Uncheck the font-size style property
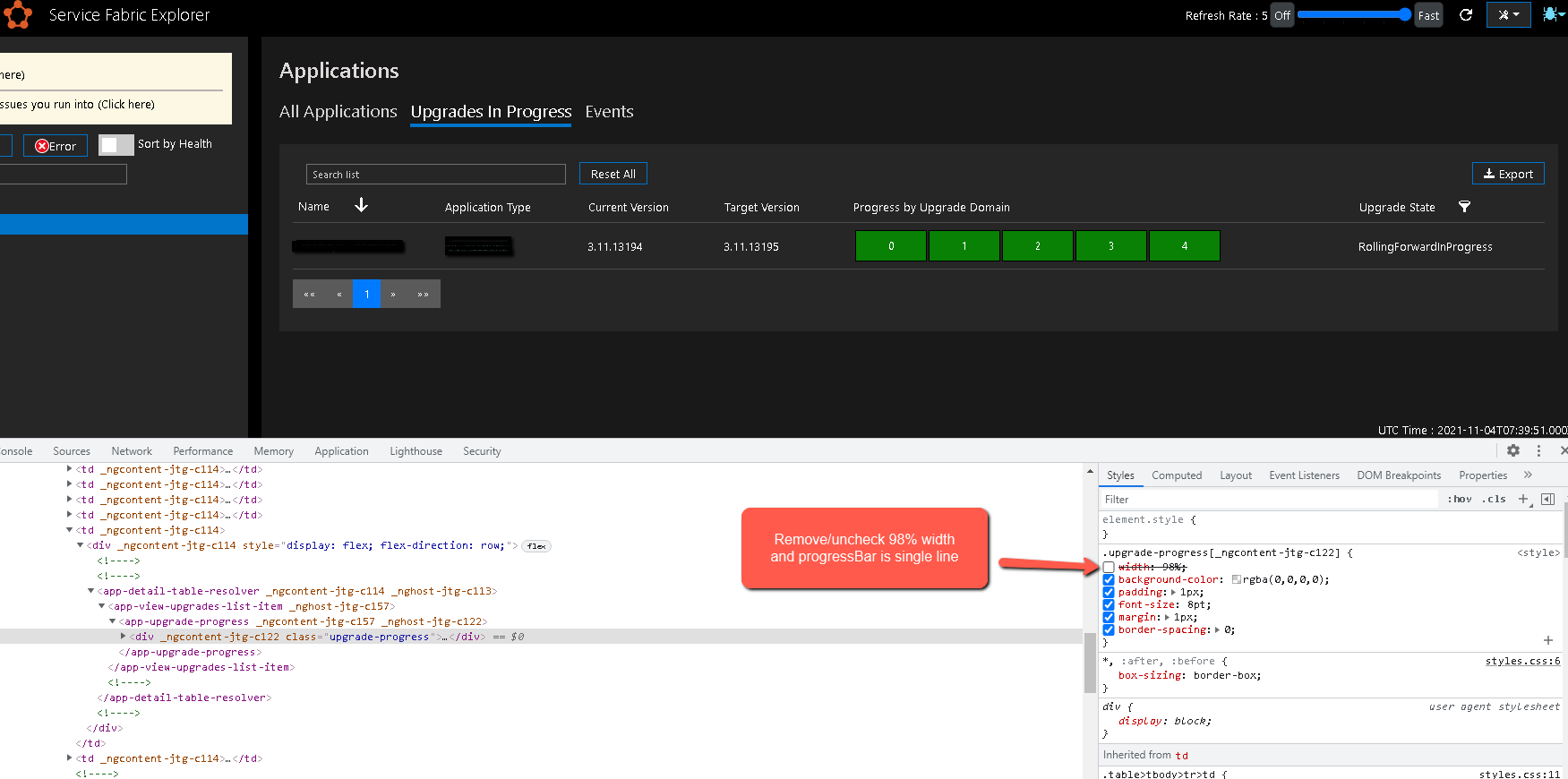Image resolution: width=1568 pixels, height=779 pixels. click(x=1109, y=604)
